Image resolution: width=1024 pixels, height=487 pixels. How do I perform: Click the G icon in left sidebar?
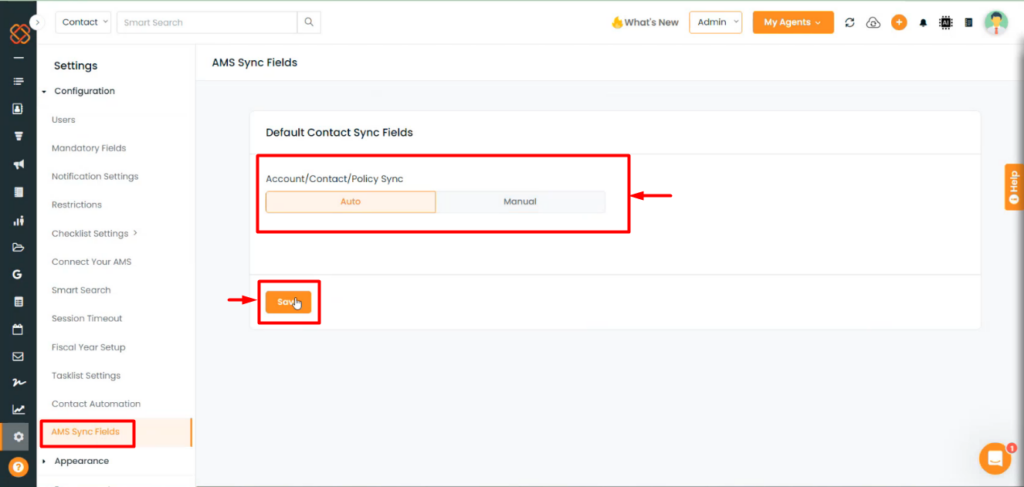[x=18, y=274]
